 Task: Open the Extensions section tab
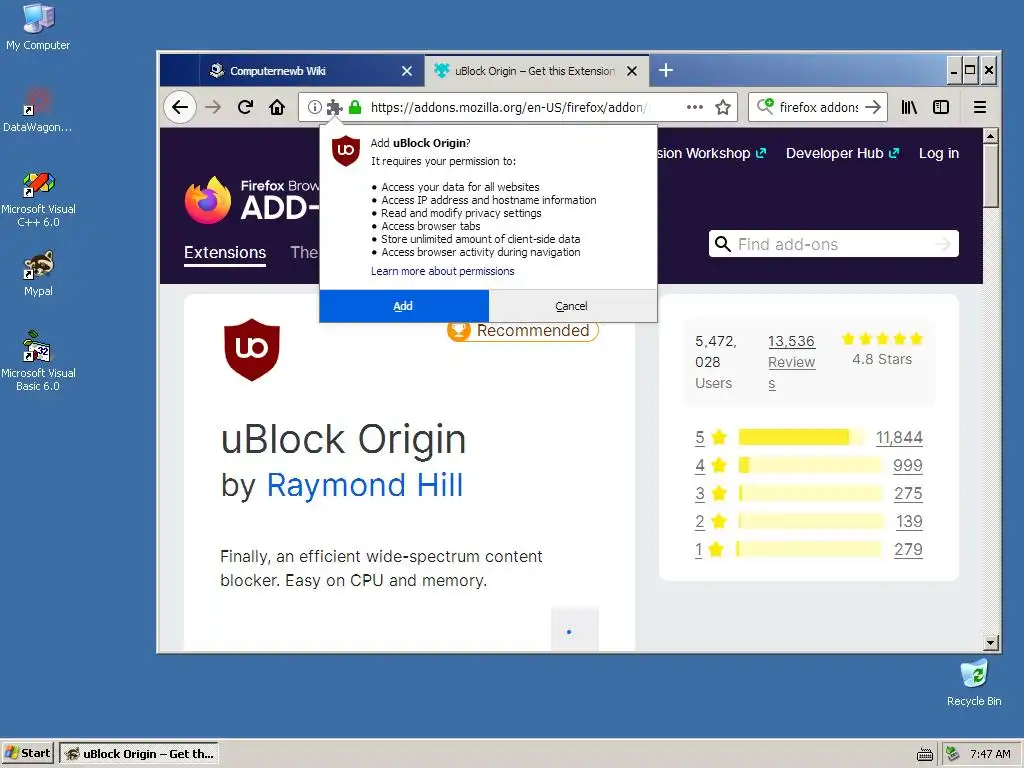pos(225,253)
